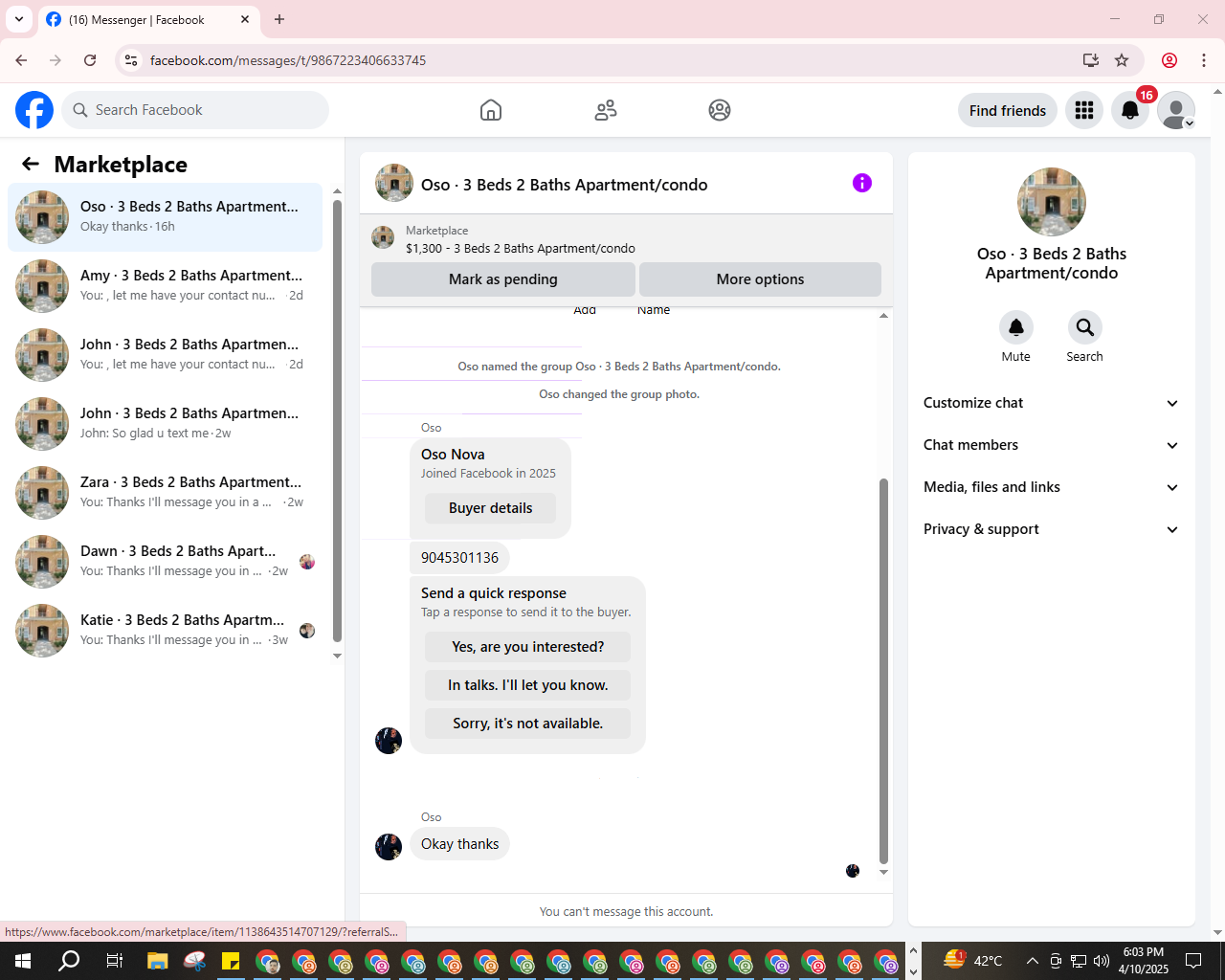
Task: Open weather widget showing 42°C
Action: [973, 961]
